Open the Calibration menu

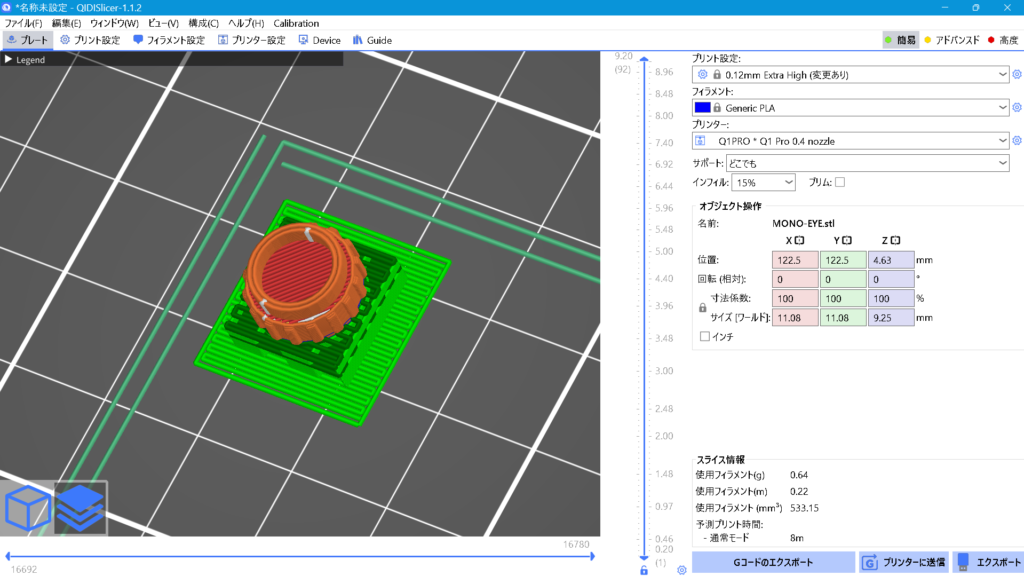296,23
